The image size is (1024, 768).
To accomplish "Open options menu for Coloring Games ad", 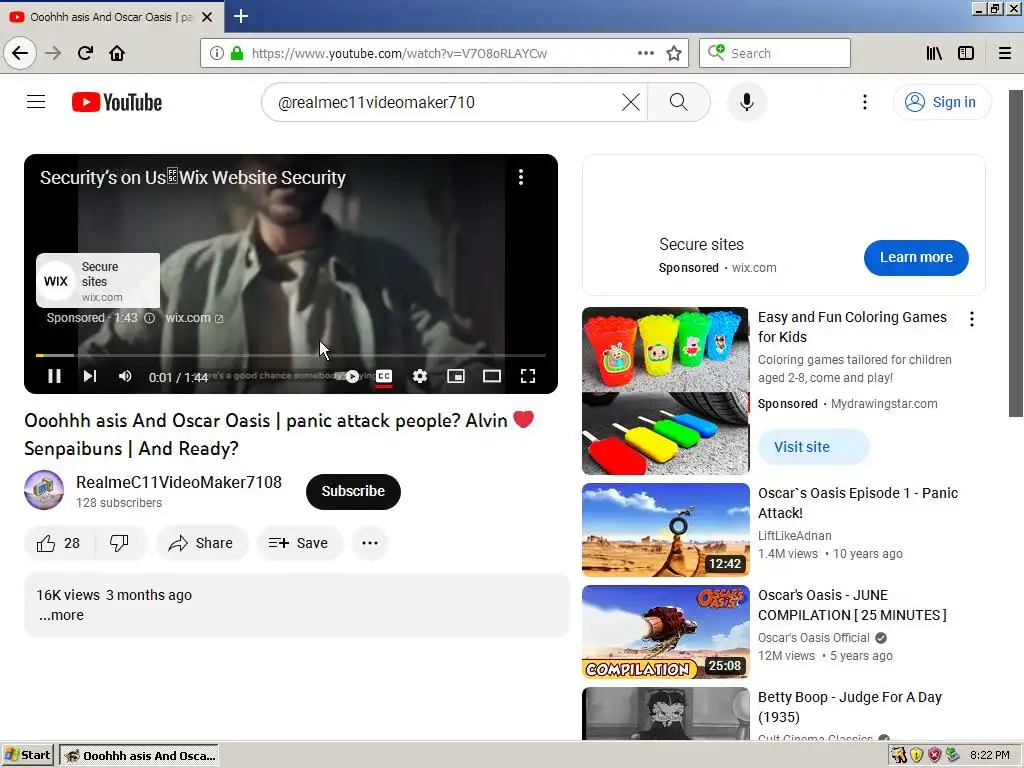I will click(972, 319).
